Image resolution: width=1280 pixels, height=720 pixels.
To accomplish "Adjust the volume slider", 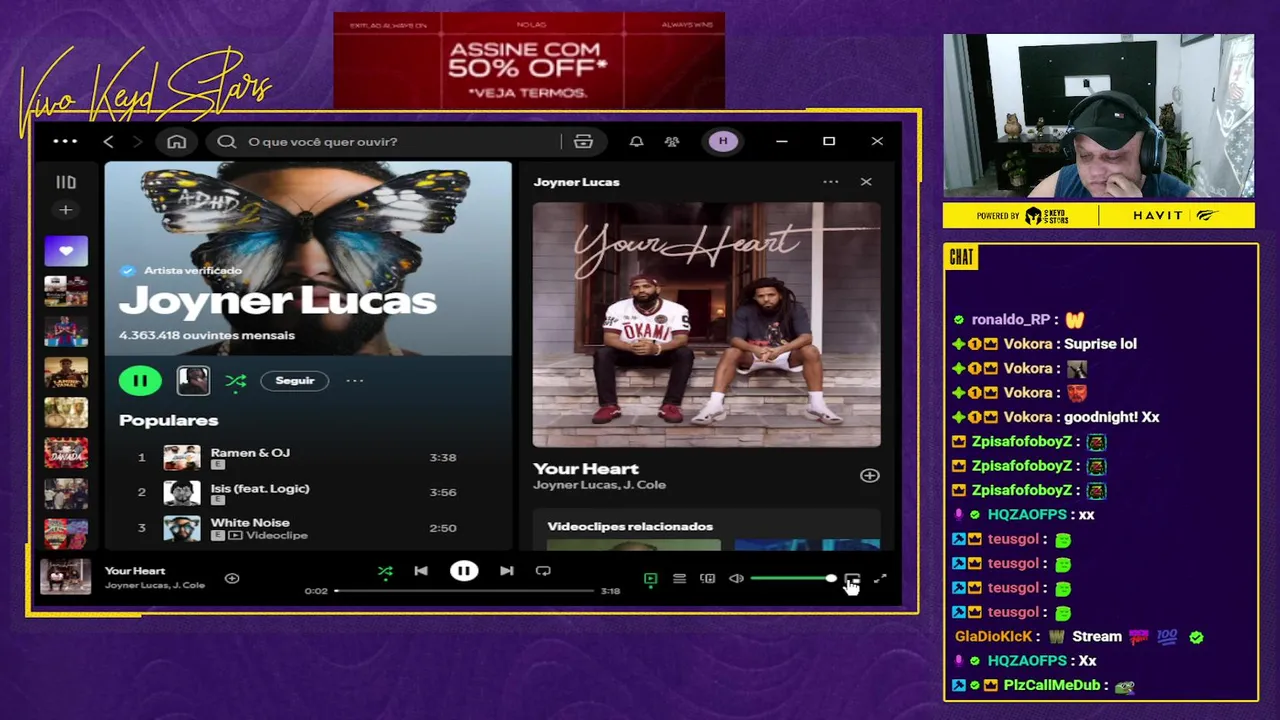I will [x=793, y=579].
